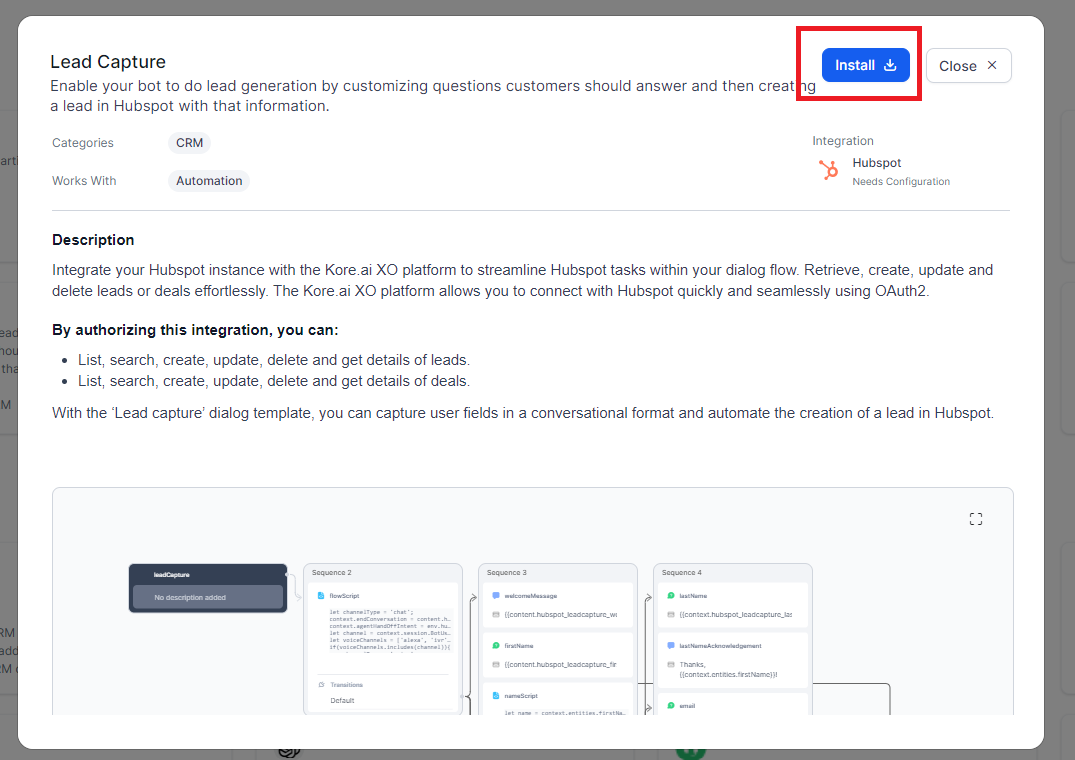Select the lastNameAcknowledgement node

pos(732,660)
